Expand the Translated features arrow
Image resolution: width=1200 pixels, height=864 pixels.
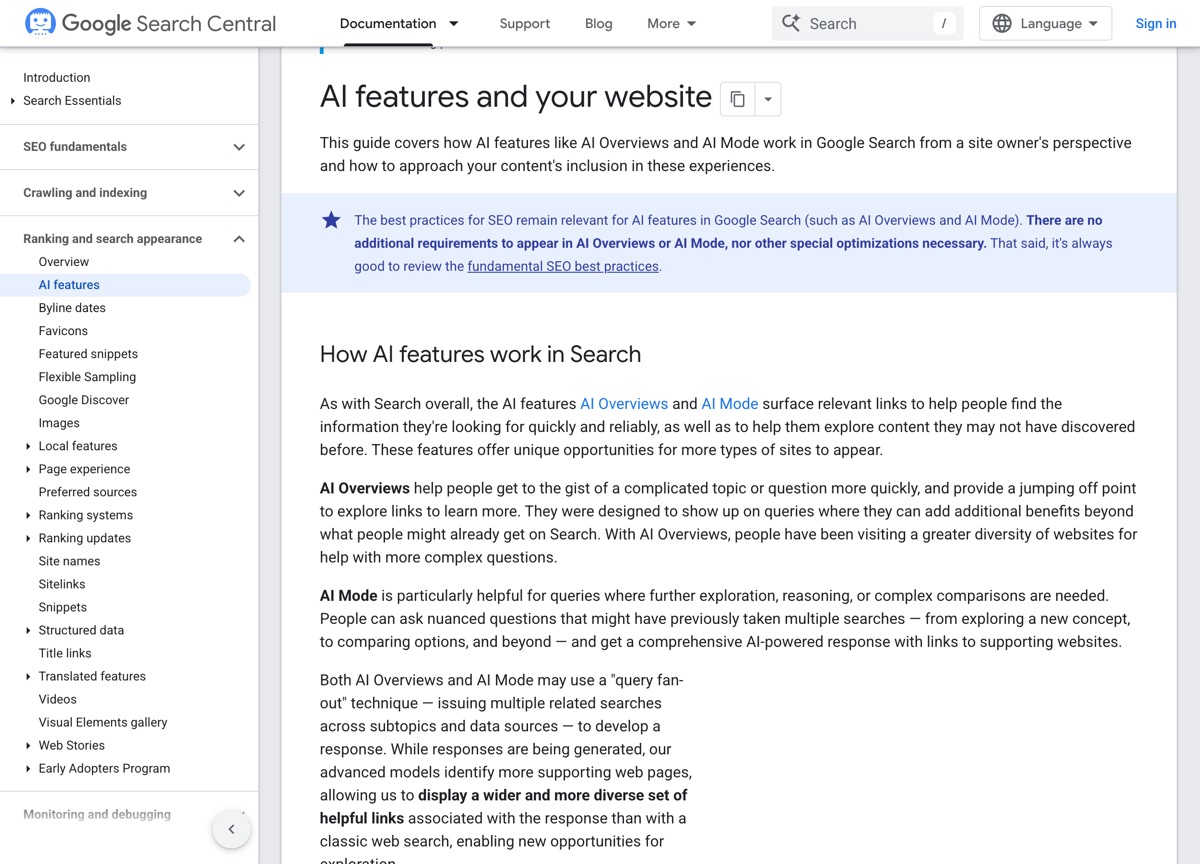[x=28, y=676]
